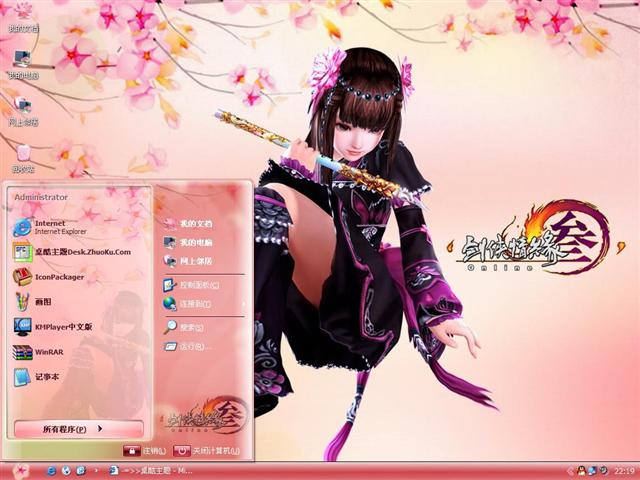Open WinRAR from Start menu
Screen dimensions: 640x480
coord(38,352)
